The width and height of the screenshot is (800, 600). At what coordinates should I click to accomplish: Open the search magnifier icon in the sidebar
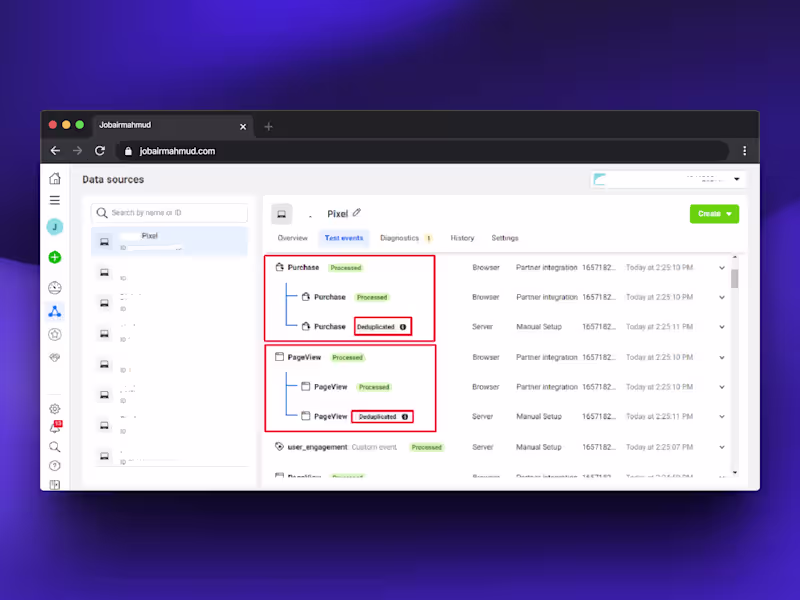[x=55, y=447]
